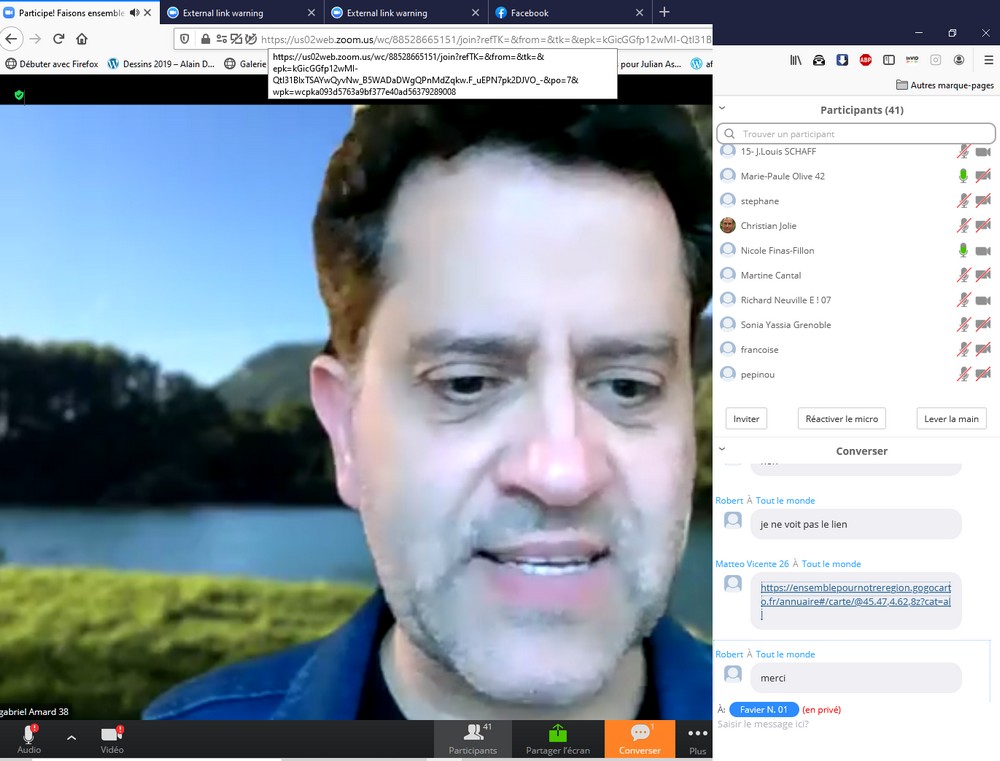The height and width of the screenshot is (761, 1000).
Task: Mute the tab via its speaker icon
Action: pyautogui.click(x=134, y=13)
